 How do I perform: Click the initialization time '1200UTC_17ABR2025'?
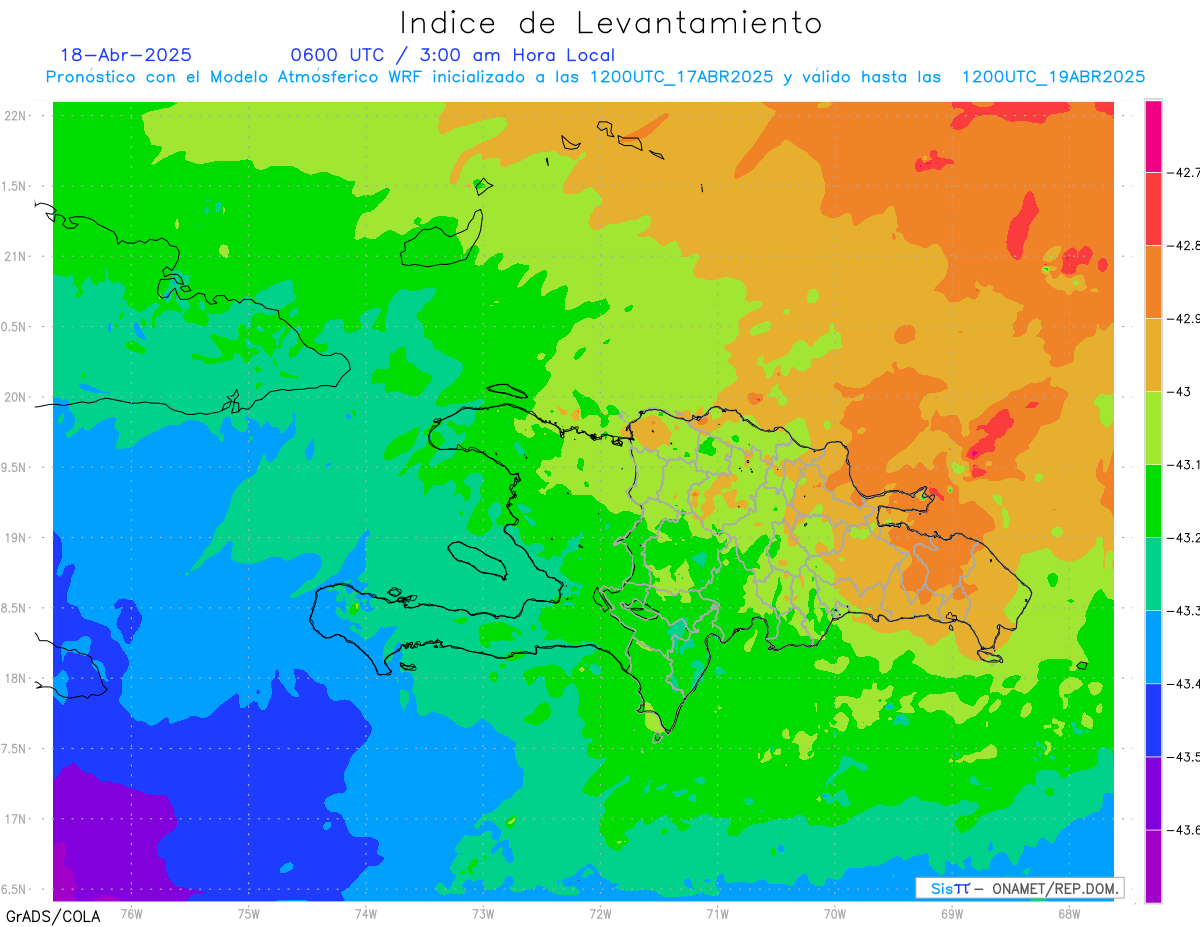tap(682, 77)
